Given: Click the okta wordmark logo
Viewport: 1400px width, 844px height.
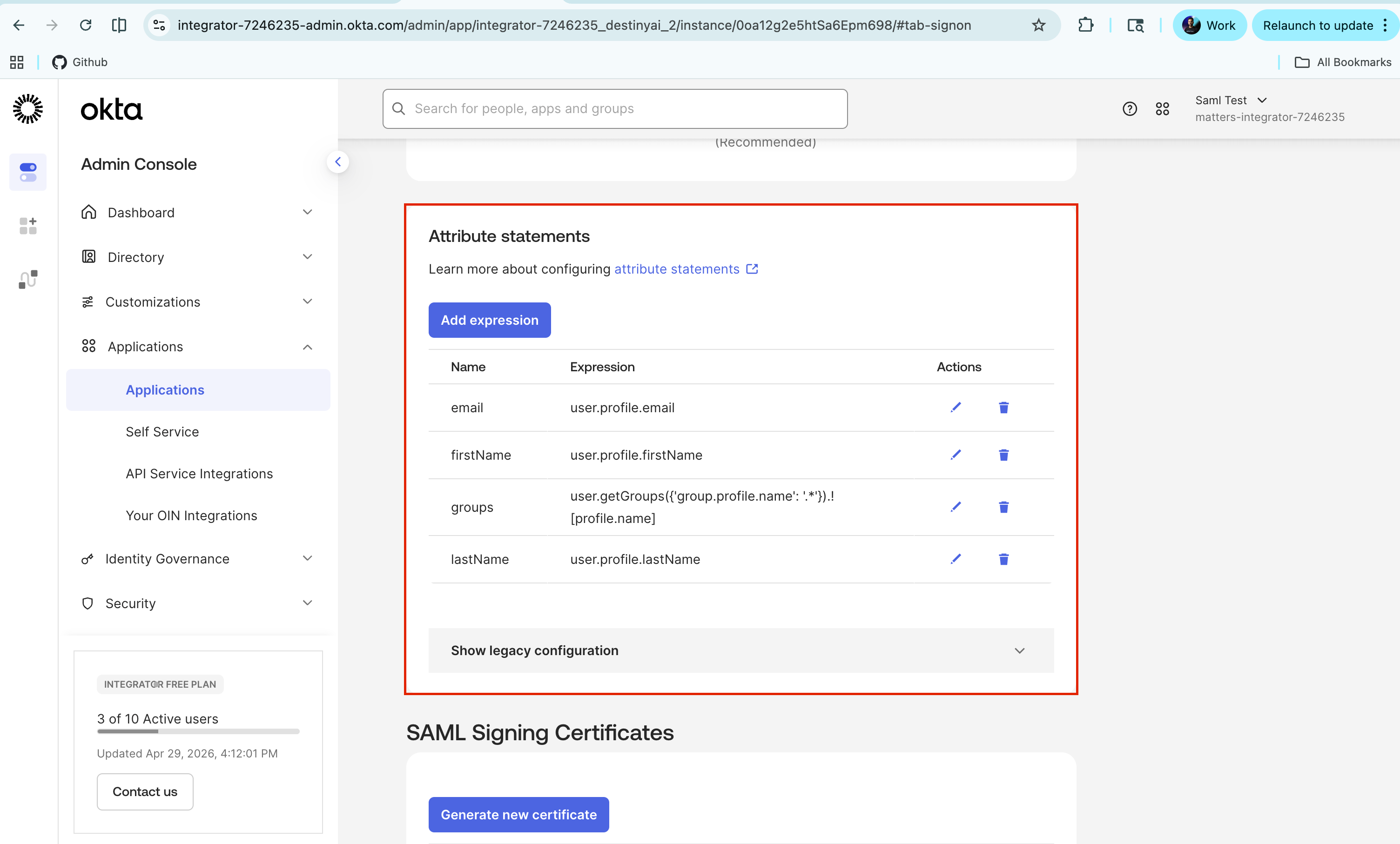Looking at the screenshot, I should pyautogui.click(x=111, y=109).
